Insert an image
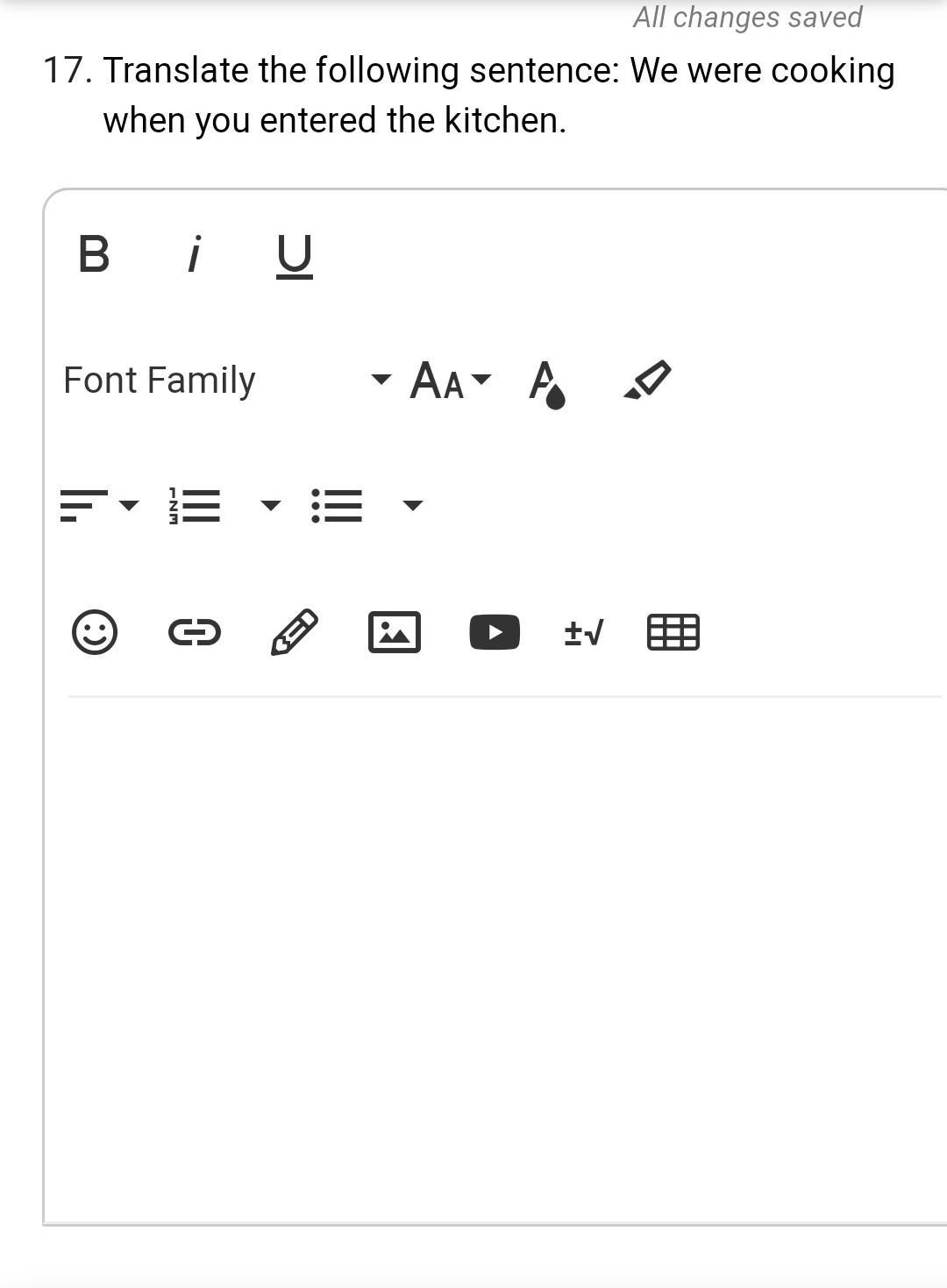The width and height of the screenshot is (947, 1288). pyautogui.click(x=395, y=632)
